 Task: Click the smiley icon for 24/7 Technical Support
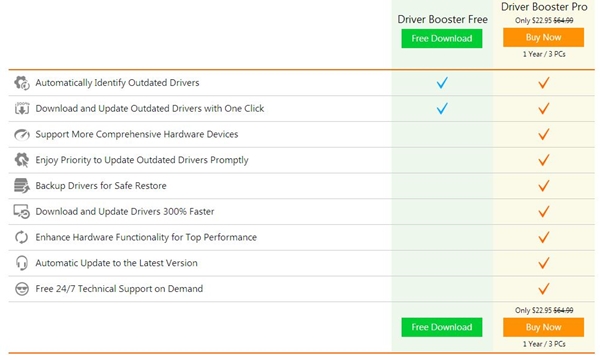point(22,289)
